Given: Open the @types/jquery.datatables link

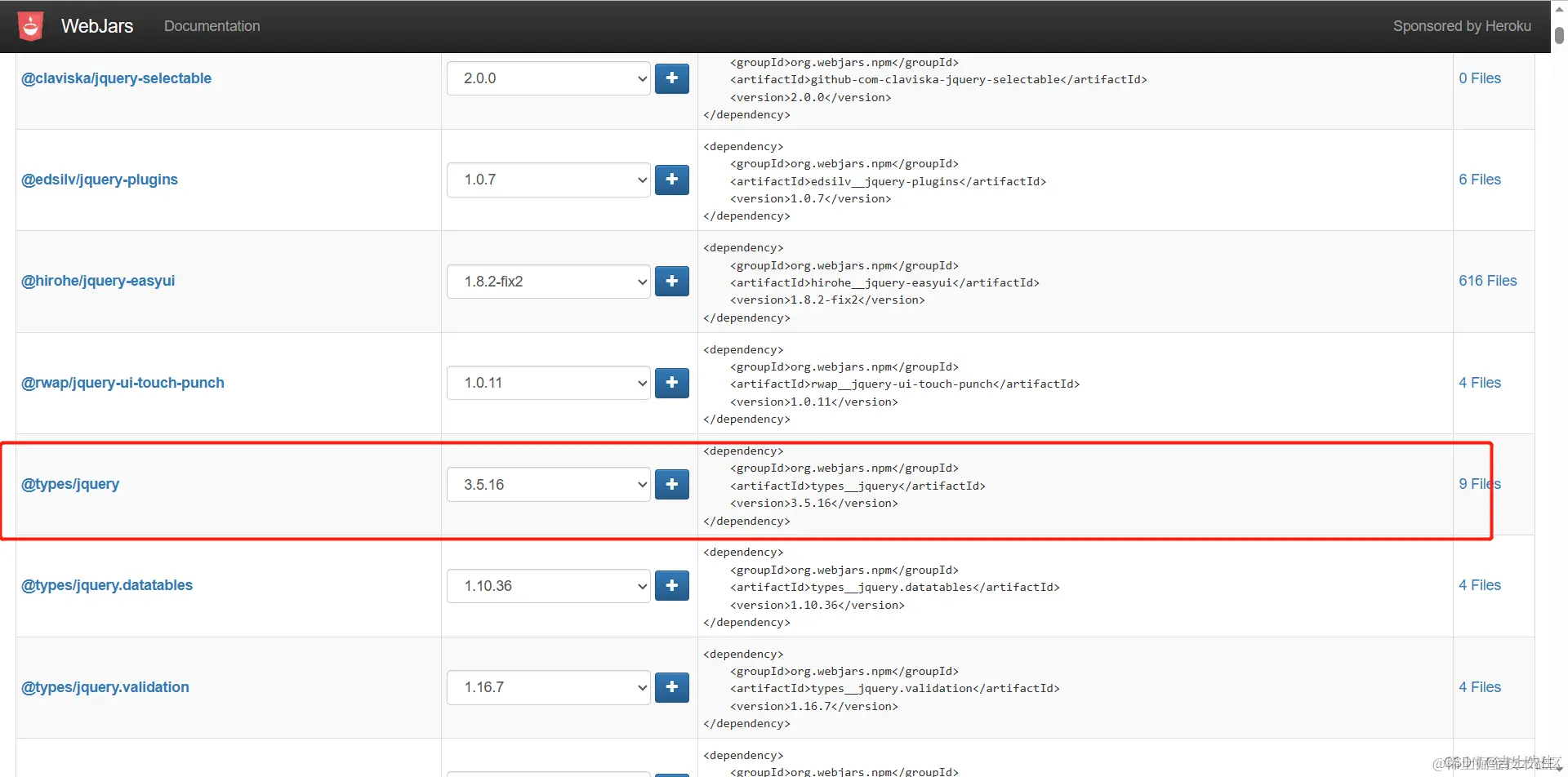Looking at the screenshot, I should click(107, 585).
